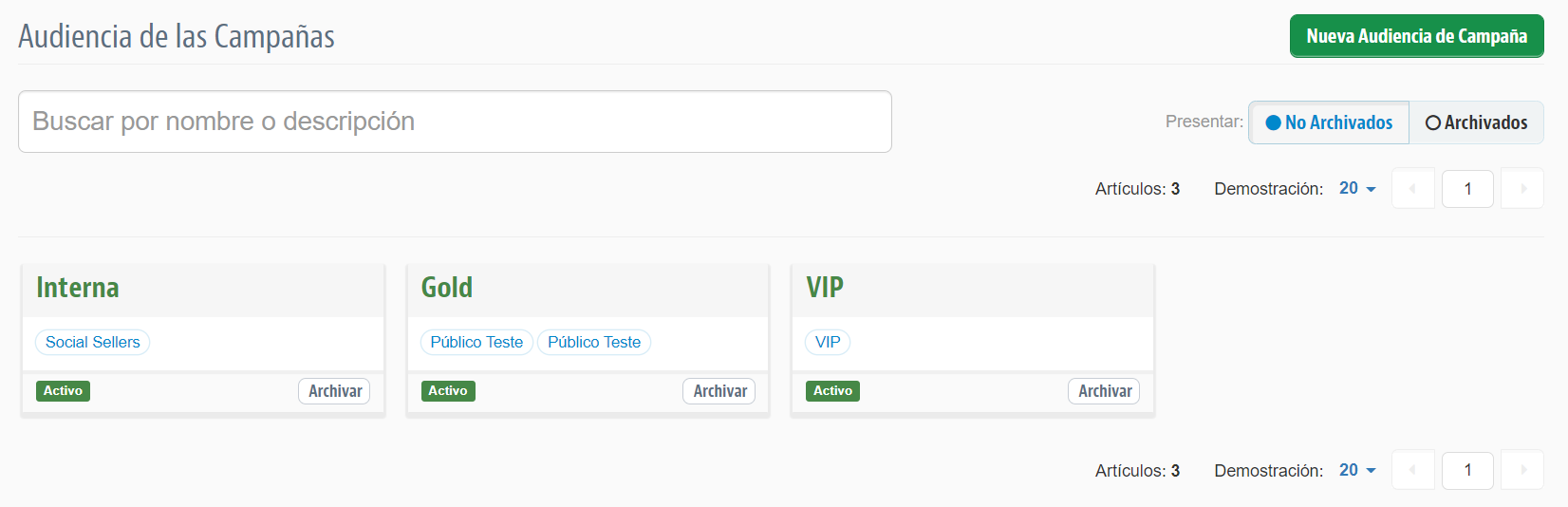Archive the VIP audience
This screenshot has width=1568, height=507.
[x=1104, y=391]
